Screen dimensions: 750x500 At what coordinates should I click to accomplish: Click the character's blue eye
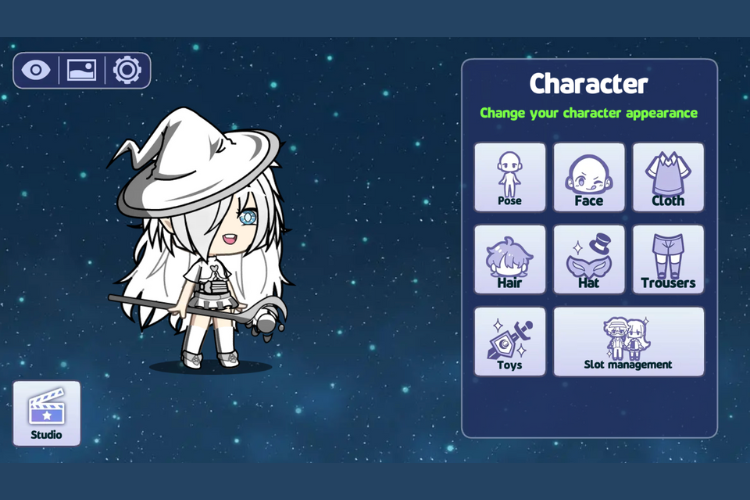[248, 218]
